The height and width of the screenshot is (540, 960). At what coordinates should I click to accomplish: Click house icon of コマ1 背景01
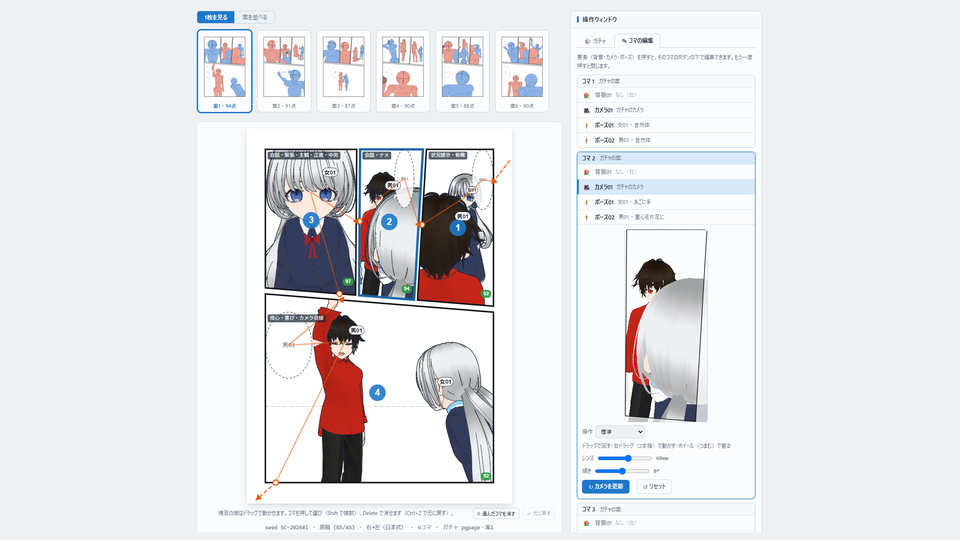[587, 95]
